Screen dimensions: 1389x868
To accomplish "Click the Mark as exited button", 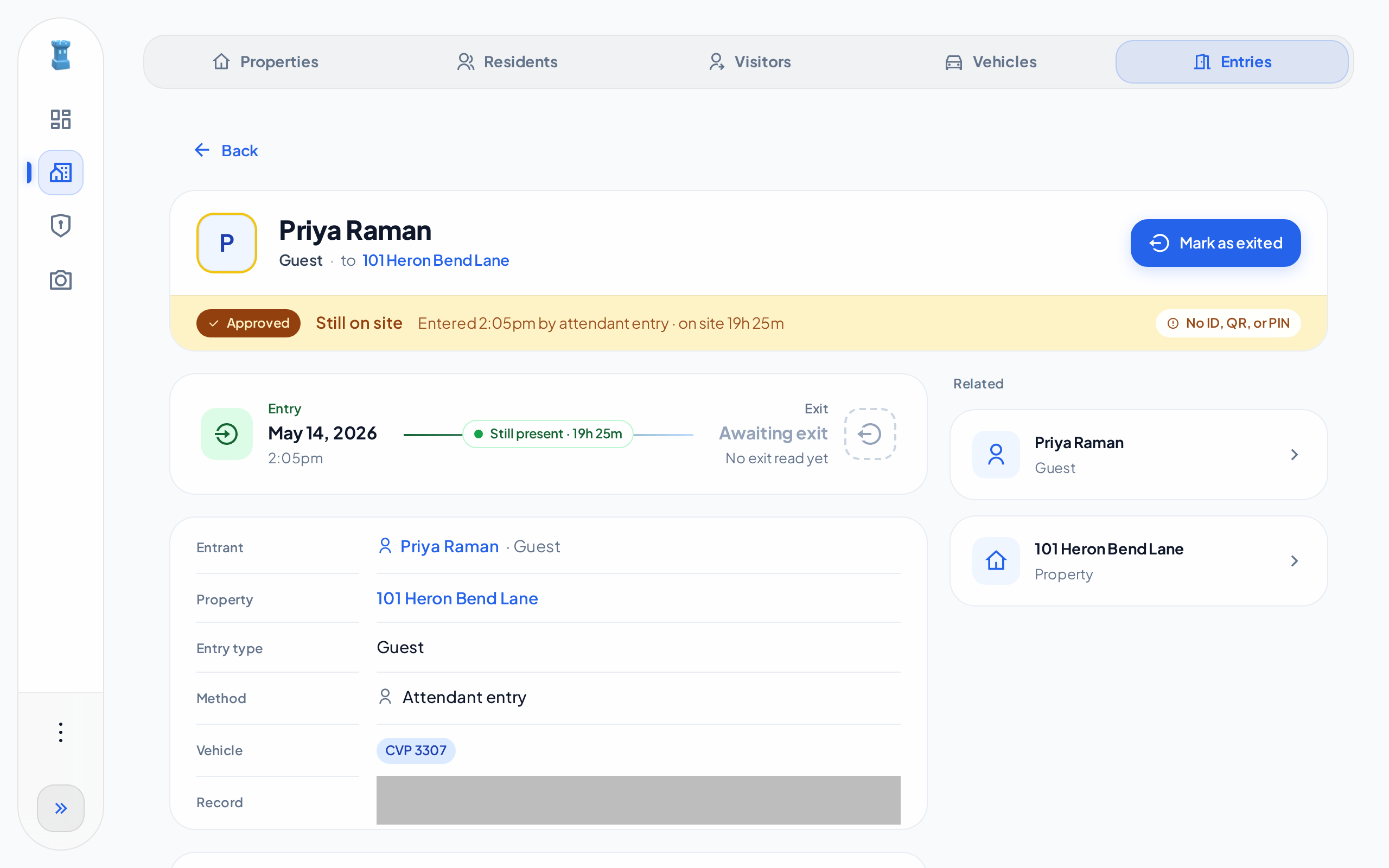I will pos(1215,243).
